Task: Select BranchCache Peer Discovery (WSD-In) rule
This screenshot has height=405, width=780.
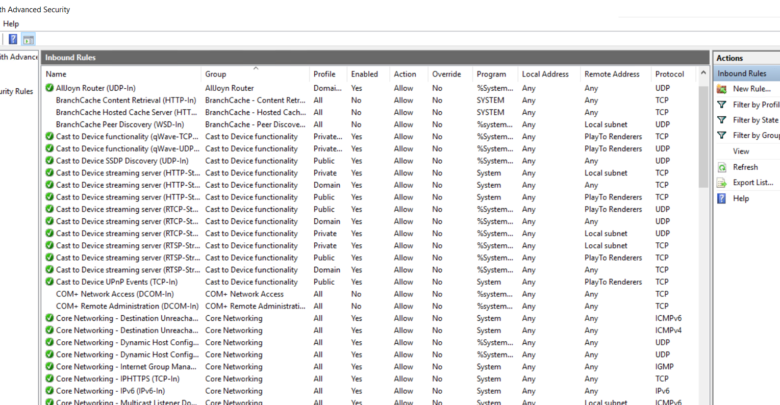Action: tap(120, 124)
